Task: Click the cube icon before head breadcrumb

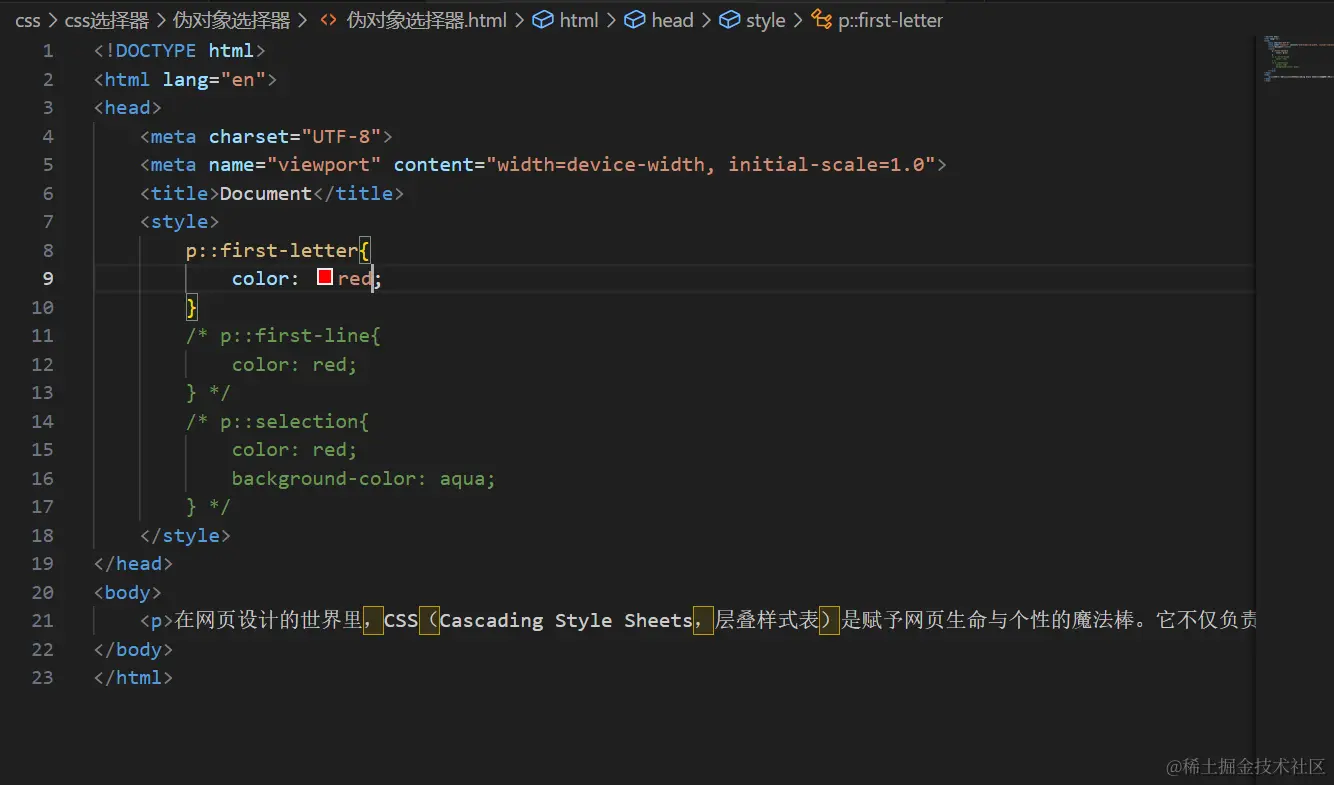Action: [x=635, y=20]
